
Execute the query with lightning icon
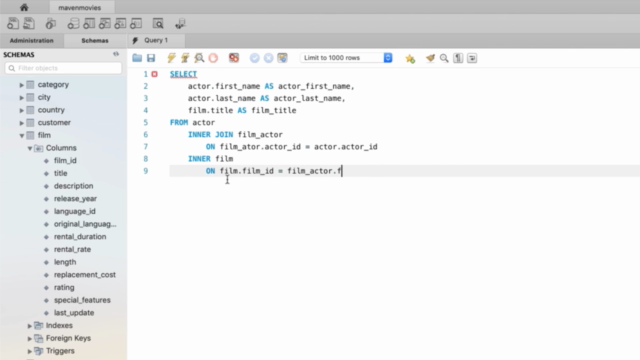[x=171, y=58]
